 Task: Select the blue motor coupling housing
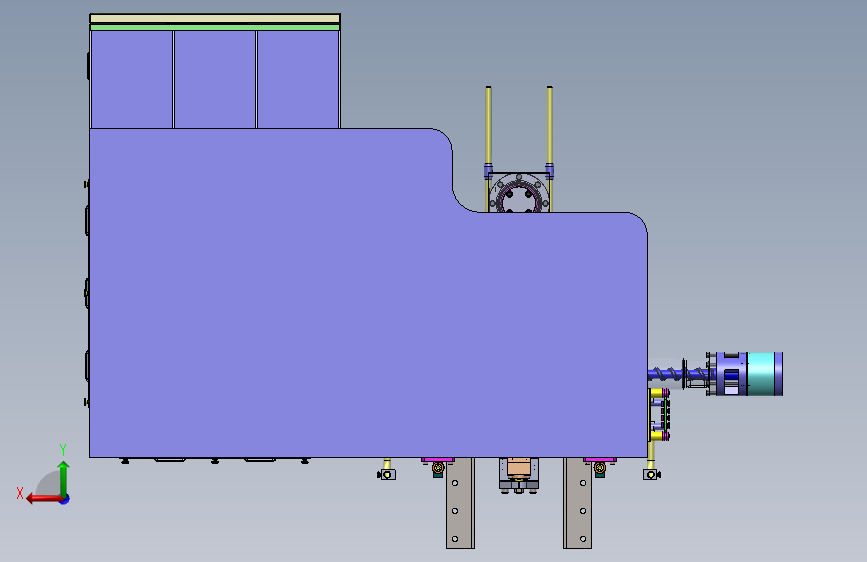(x=731, y=374)
